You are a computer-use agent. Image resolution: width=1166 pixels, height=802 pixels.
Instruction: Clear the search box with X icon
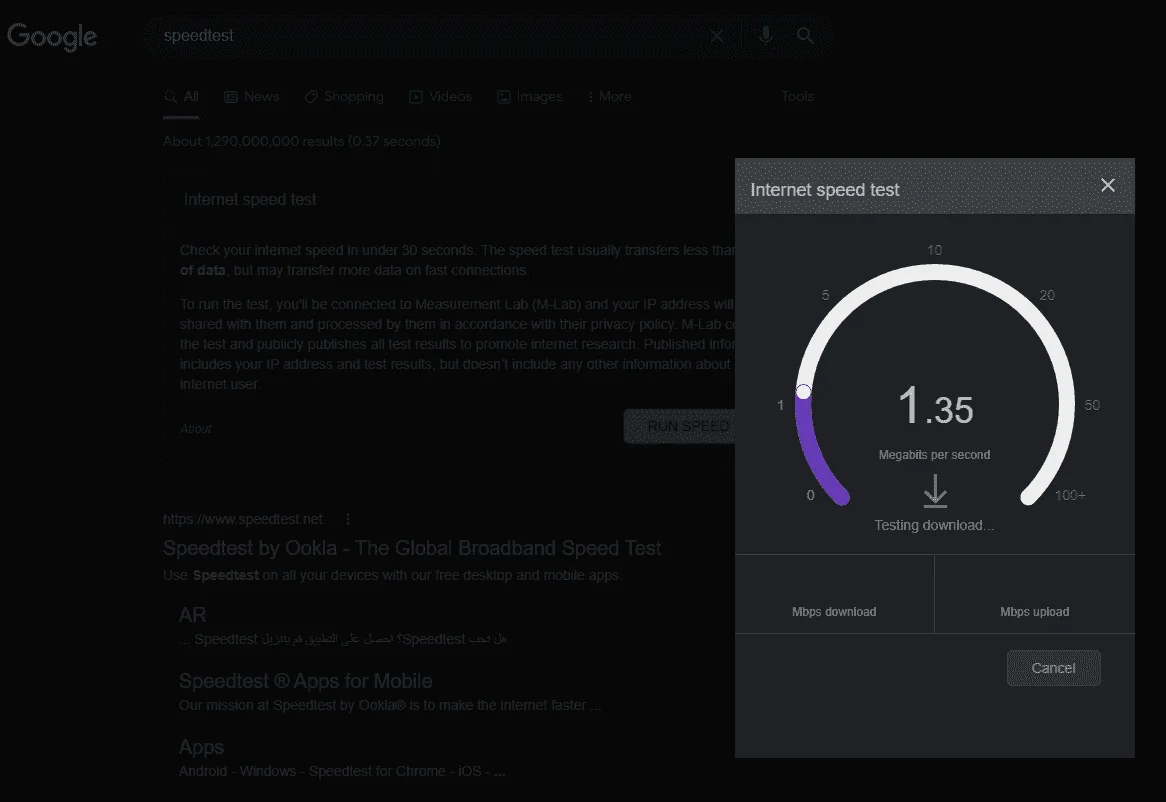coord(717,36)
